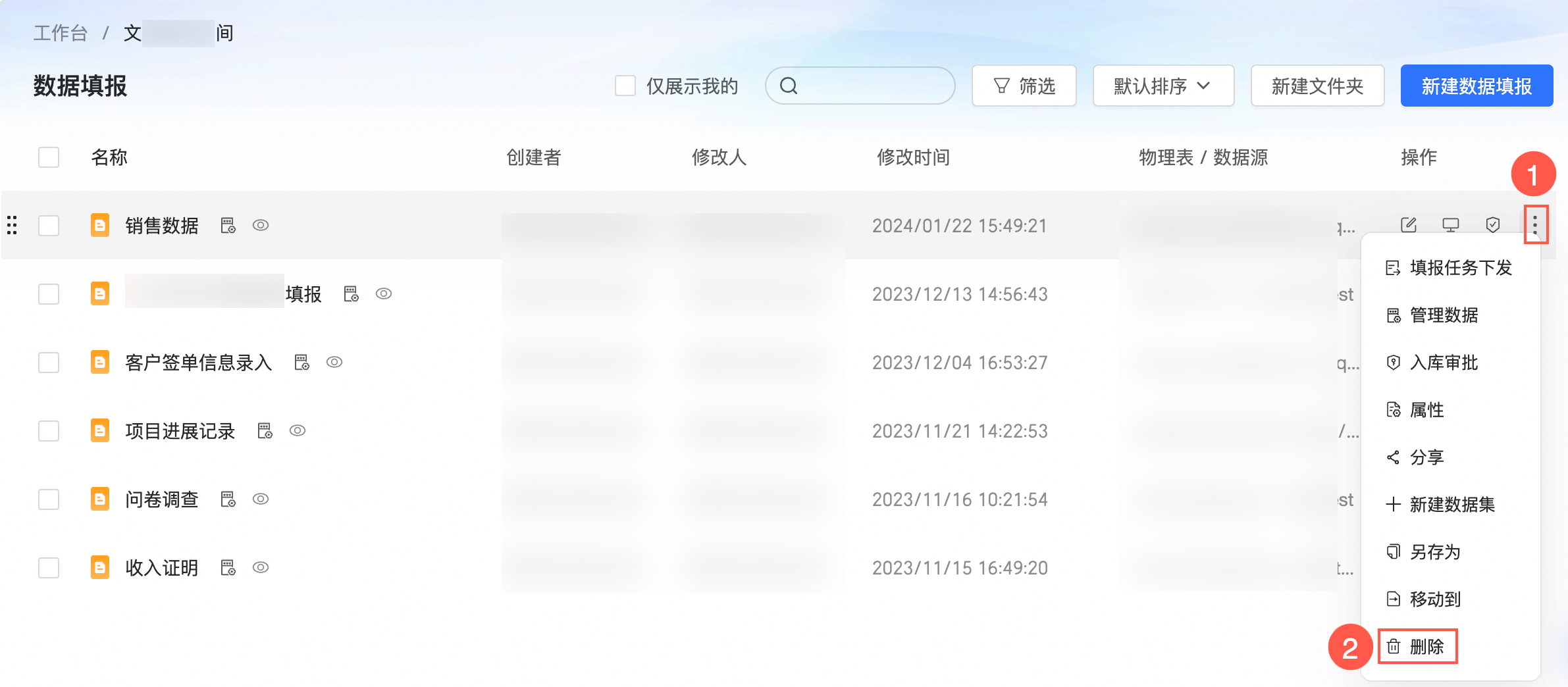
Task: Choose 入库审批 from the context menu
Action: click(x=1450, y=363)
